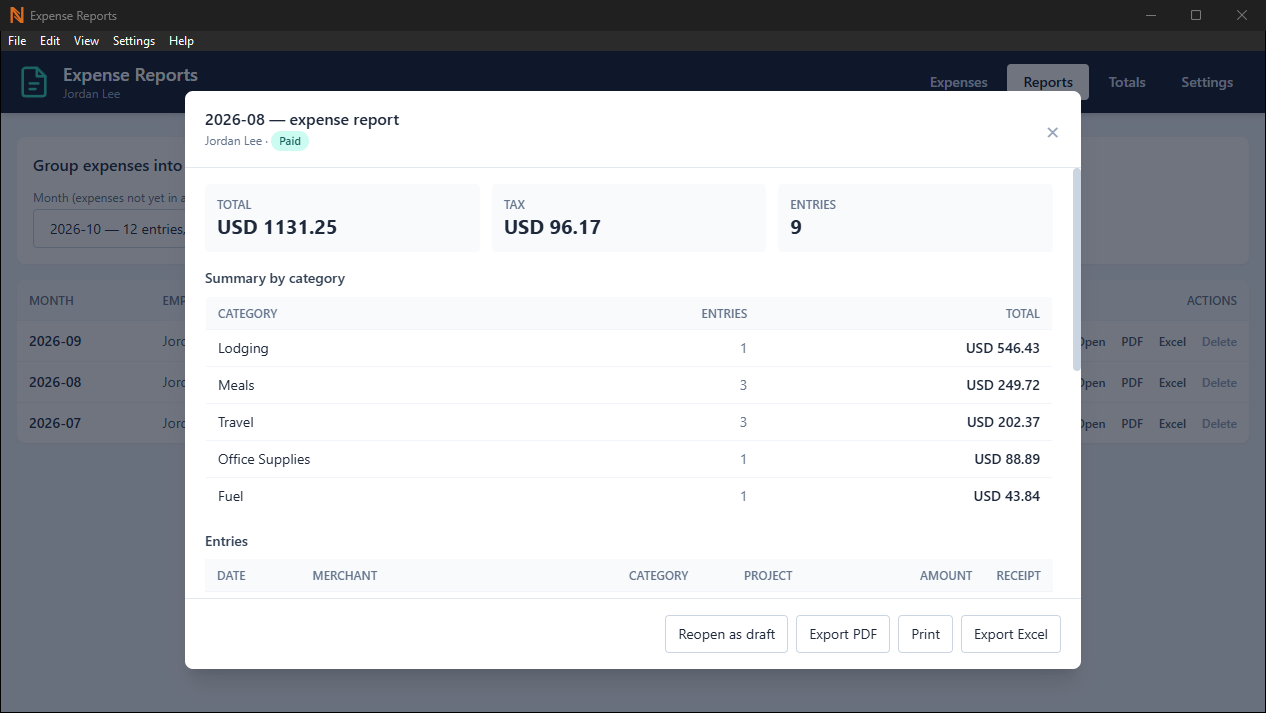The height and width of the screenshot is (713, 1266).
Task: Click PDF link in 2026-09 row
Action: click(1132, 342)
